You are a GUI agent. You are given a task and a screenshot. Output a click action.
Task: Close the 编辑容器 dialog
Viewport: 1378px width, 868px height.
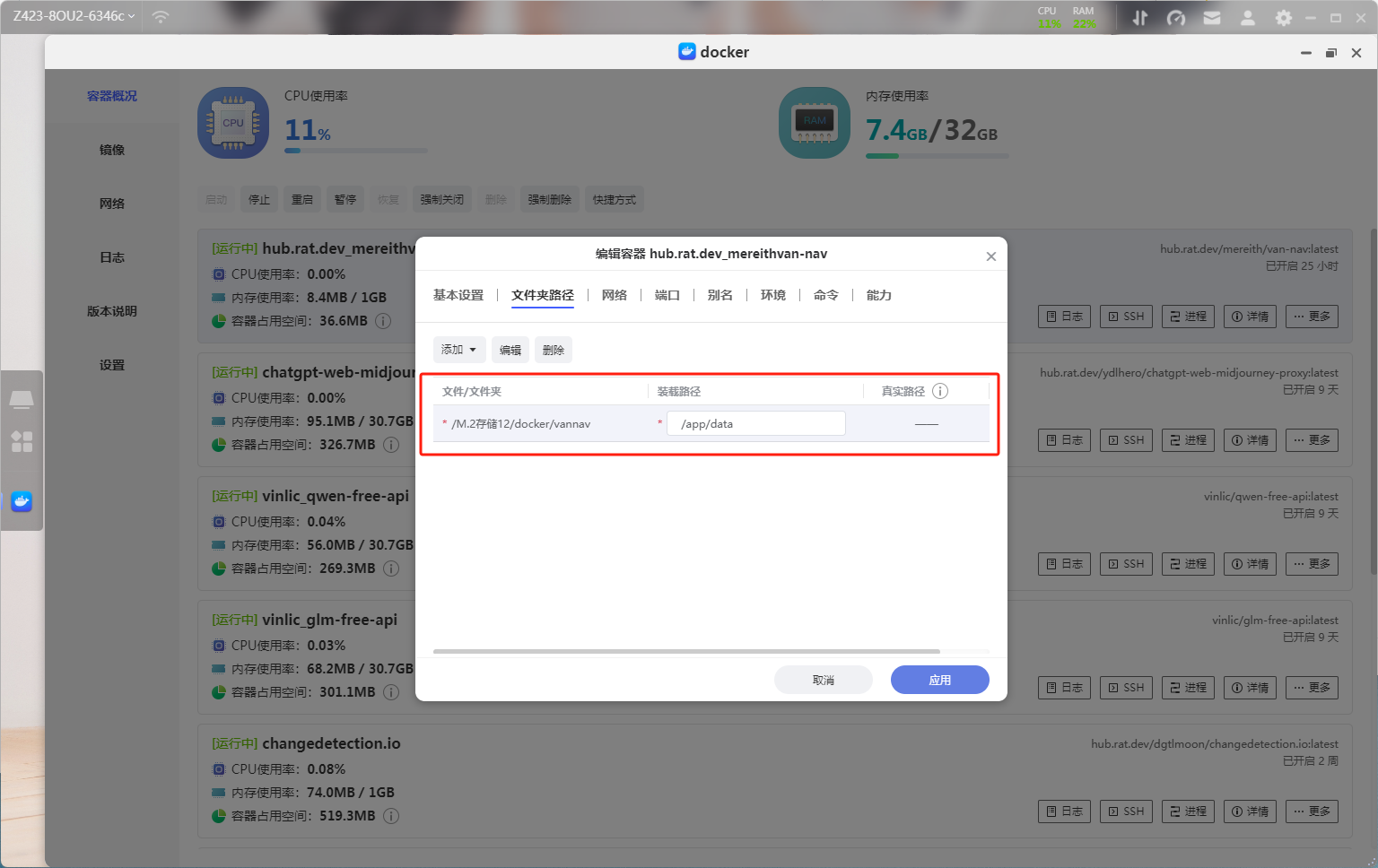click(x=991, y=256)
